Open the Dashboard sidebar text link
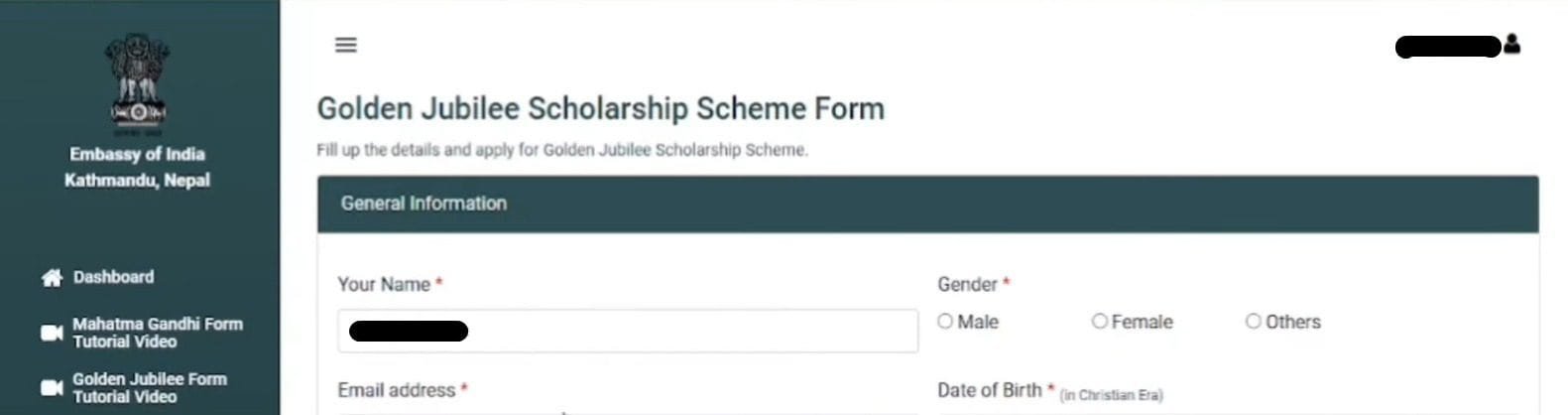This screenshot has height=415, width=1568. coord(113,277)
